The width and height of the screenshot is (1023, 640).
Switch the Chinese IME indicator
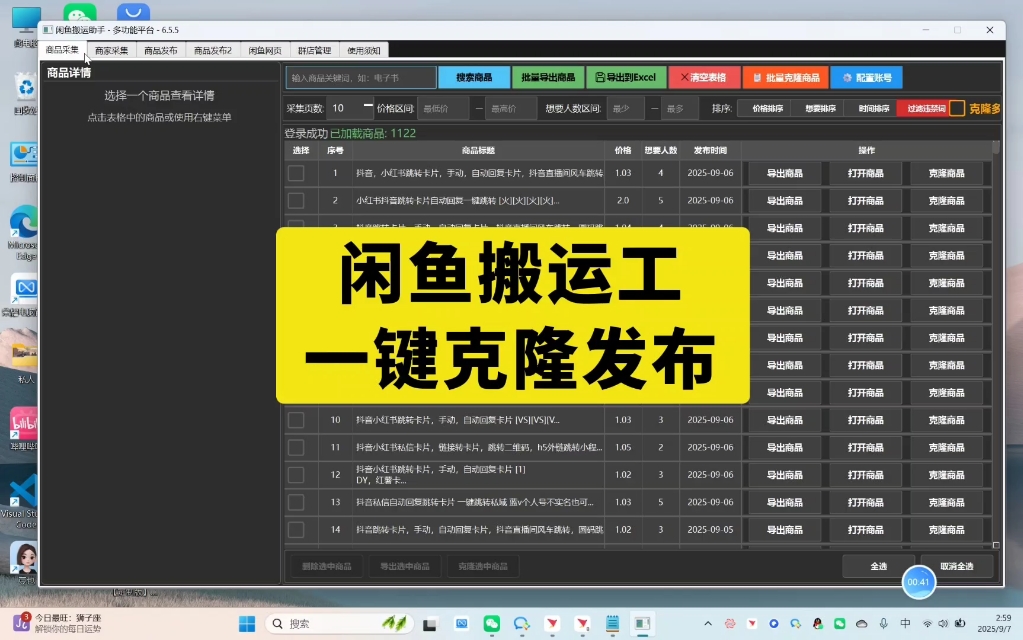906,624
